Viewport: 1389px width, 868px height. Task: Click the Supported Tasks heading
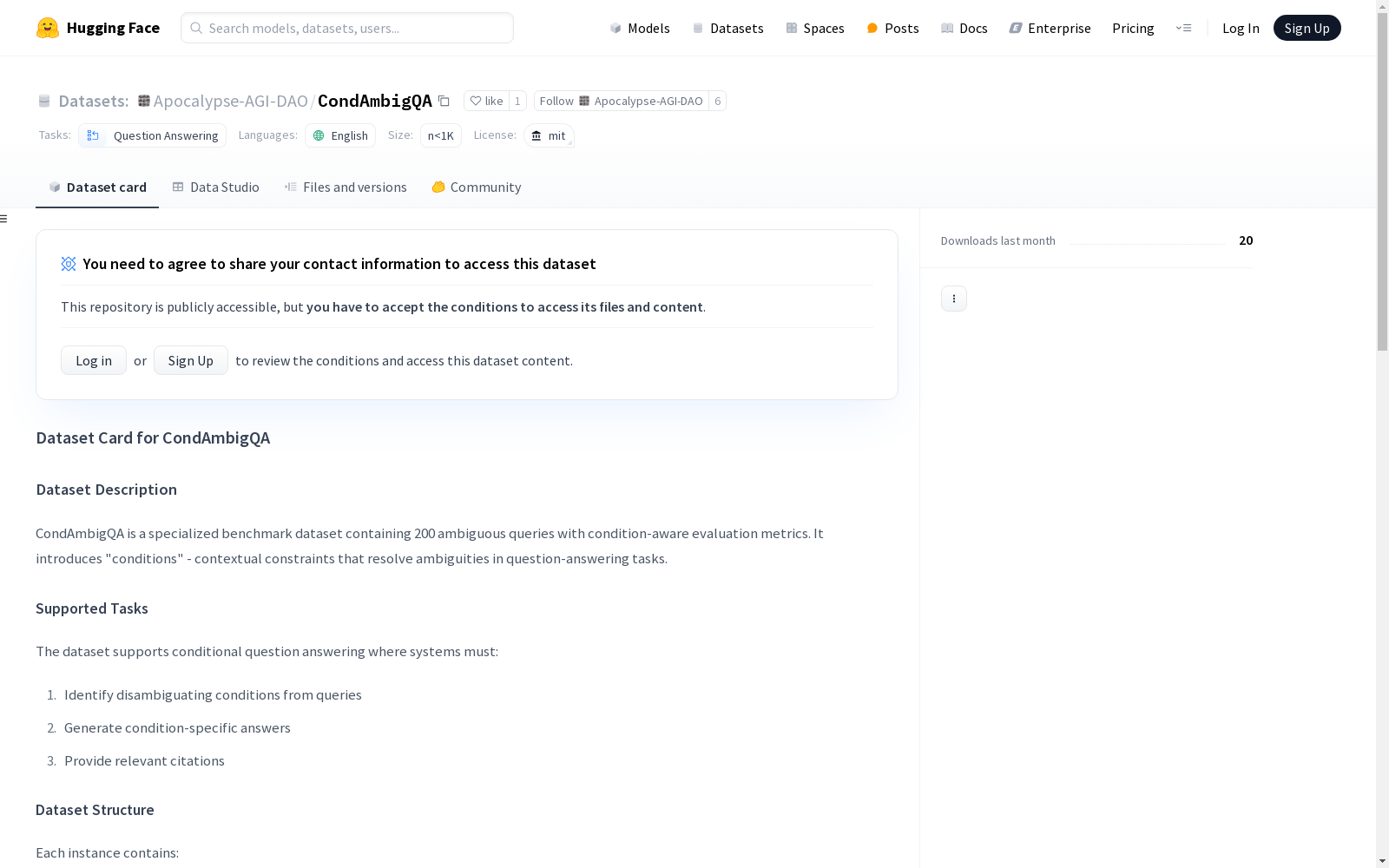click(x=92, y=608)
